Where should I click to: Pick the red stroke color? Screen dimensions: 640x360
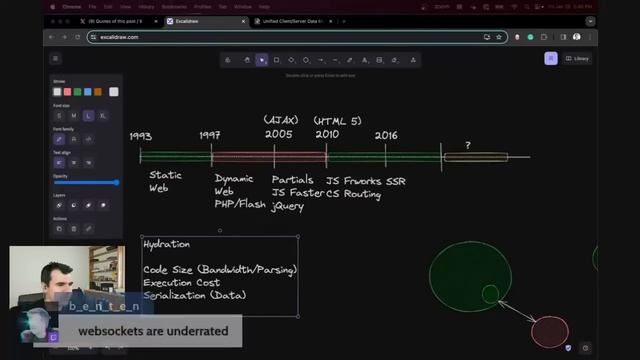67,92
